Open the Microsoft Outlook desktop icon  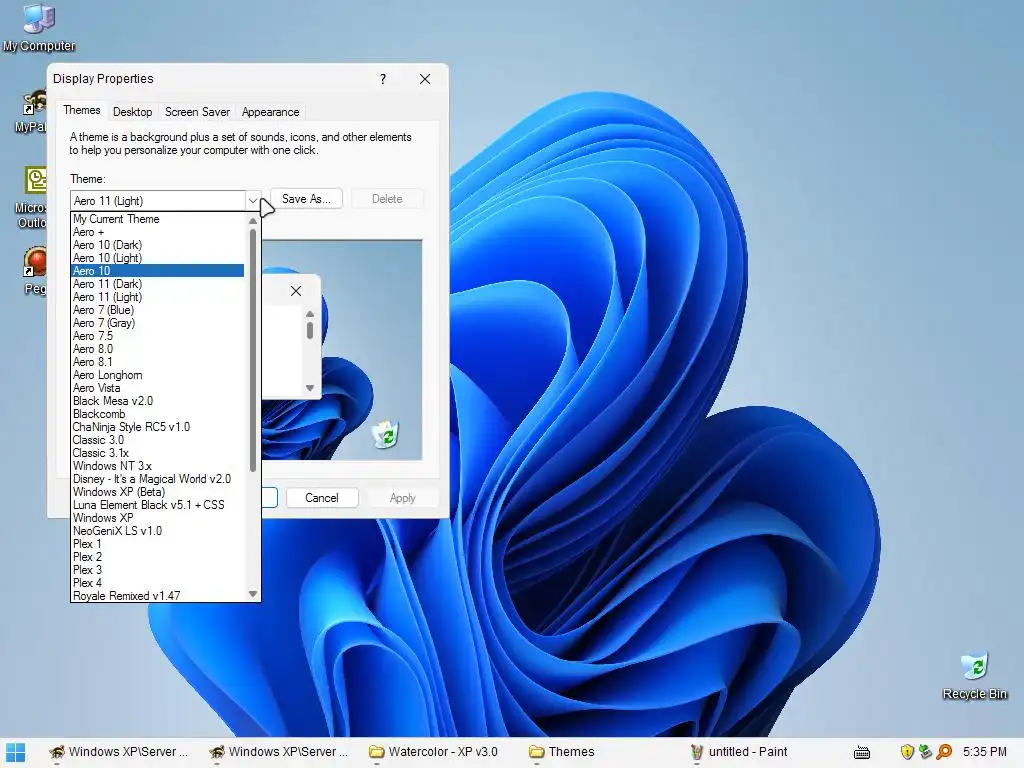click(x=31, y=197)
